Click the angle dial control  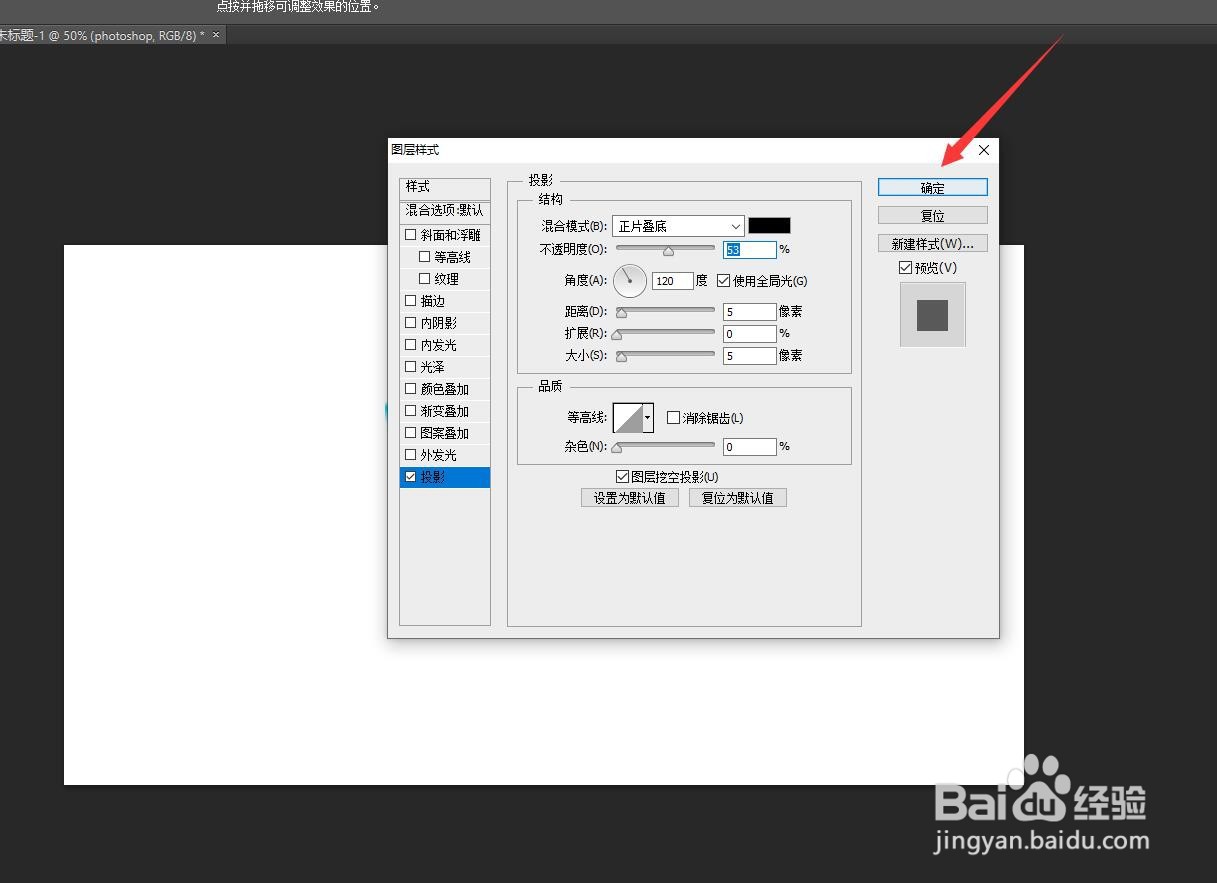click(630, 281)
